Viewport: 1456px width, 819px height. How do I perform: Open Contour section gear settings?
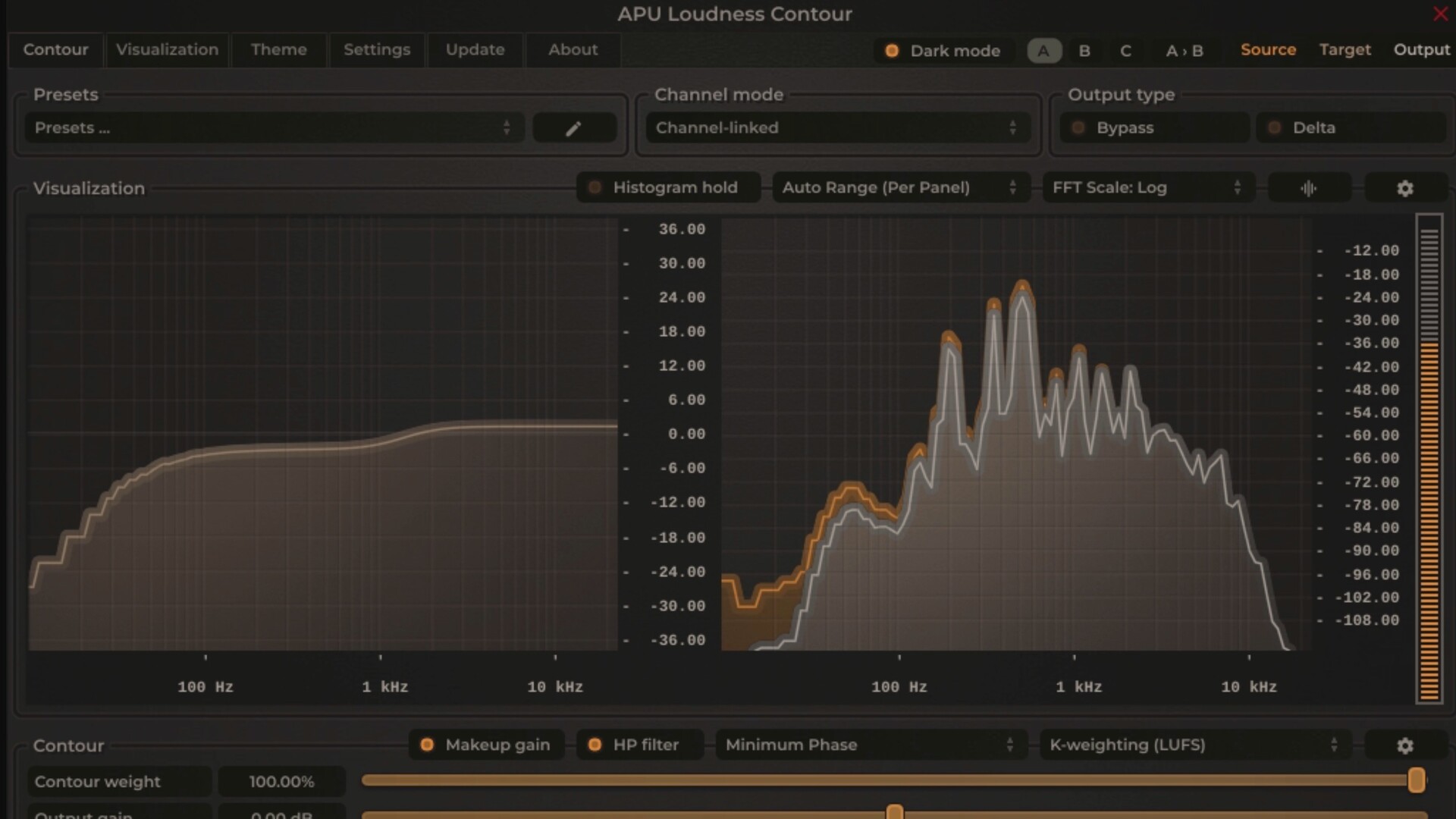click(x=1405, y=745)
